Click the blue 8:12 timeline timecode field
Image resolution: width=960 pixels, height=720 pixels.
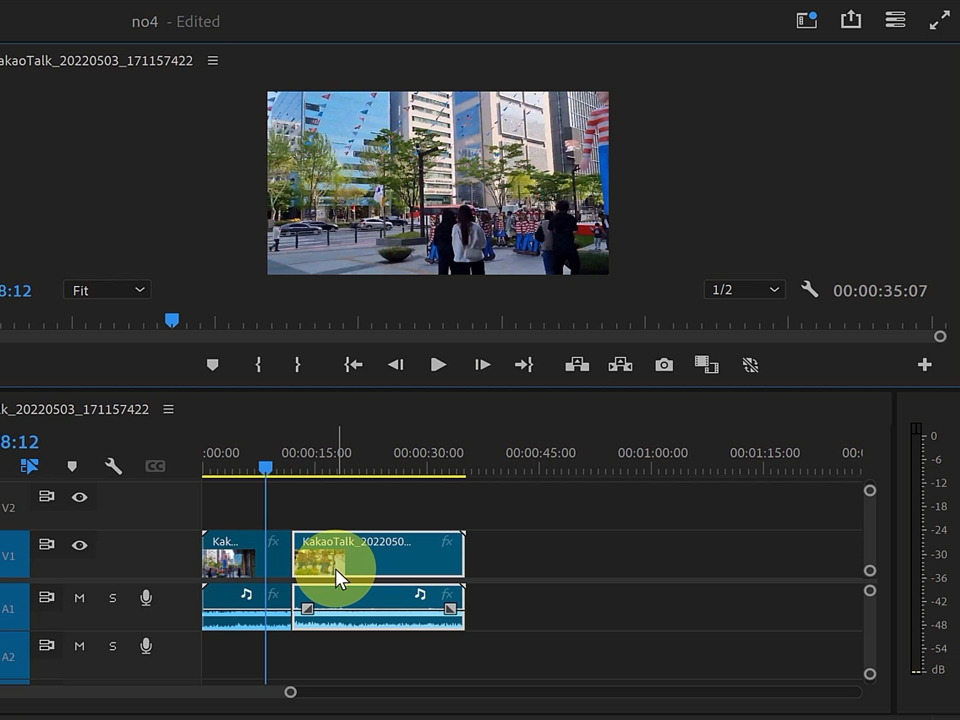20,442
